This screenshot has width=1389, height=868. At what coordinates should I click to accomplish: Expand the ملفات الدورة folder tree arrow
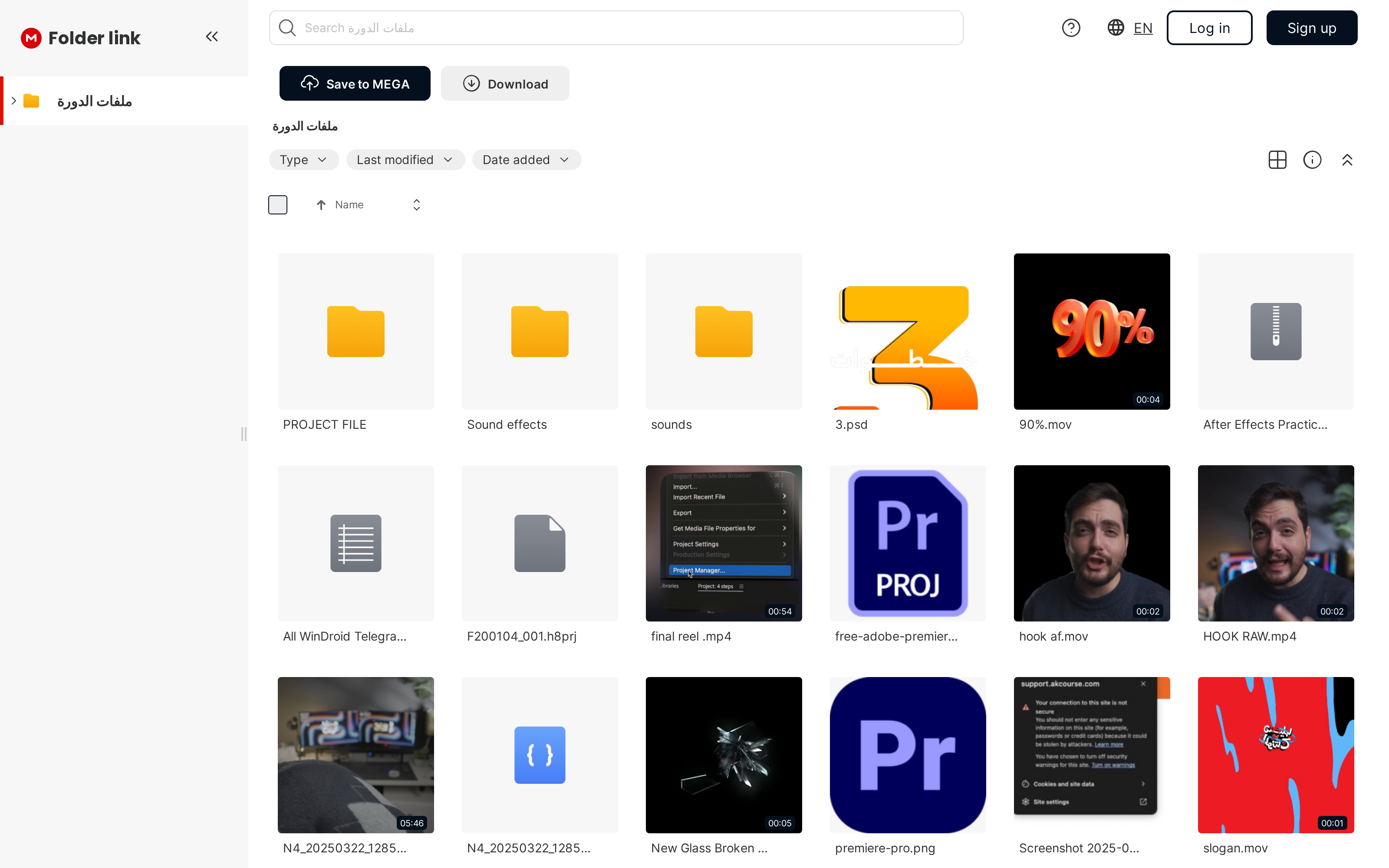[x=14, y=100]
